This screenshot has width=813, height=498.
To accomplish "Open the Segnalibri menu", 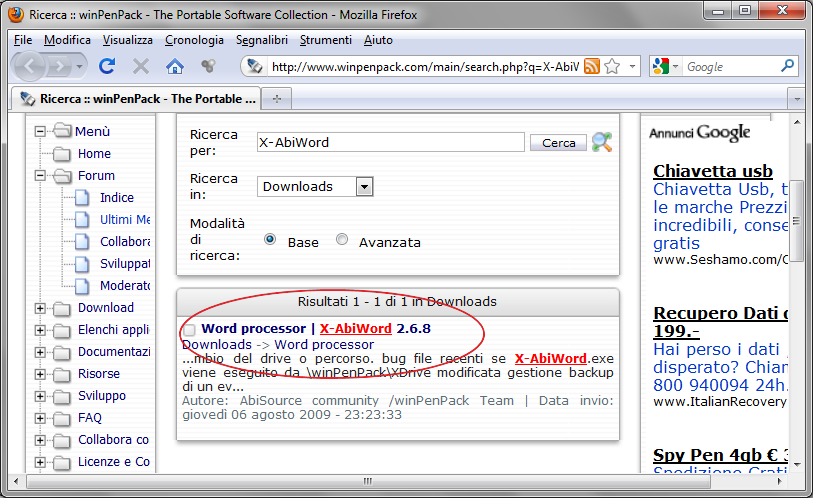I will click(262, 40).
